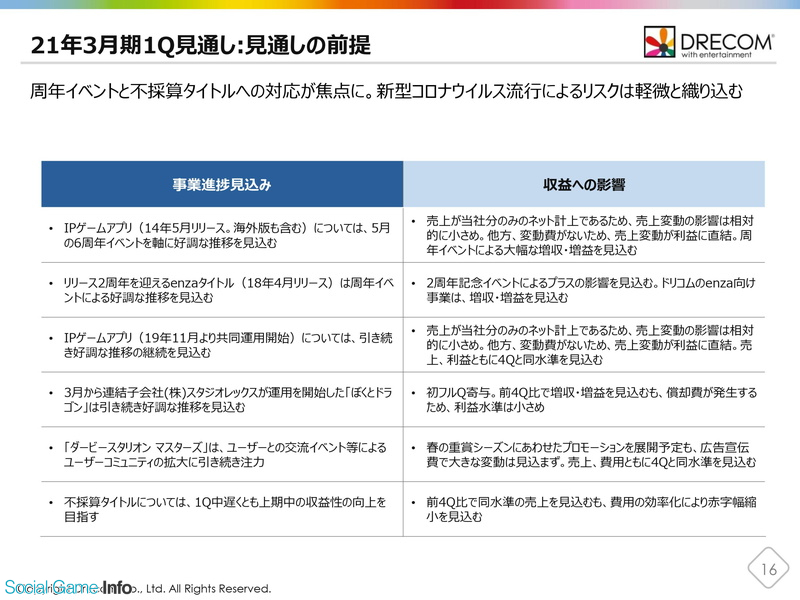The width and height of the screenshot is (800, 600).
Task: Select the slide title 21年3月期1Q見通し:見通しの前提
Action: click(201, 45)
